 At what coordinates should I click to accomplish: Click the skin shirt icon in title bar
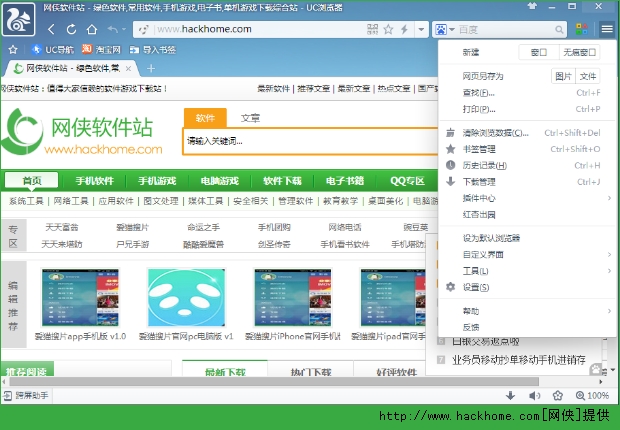(532, 6)
